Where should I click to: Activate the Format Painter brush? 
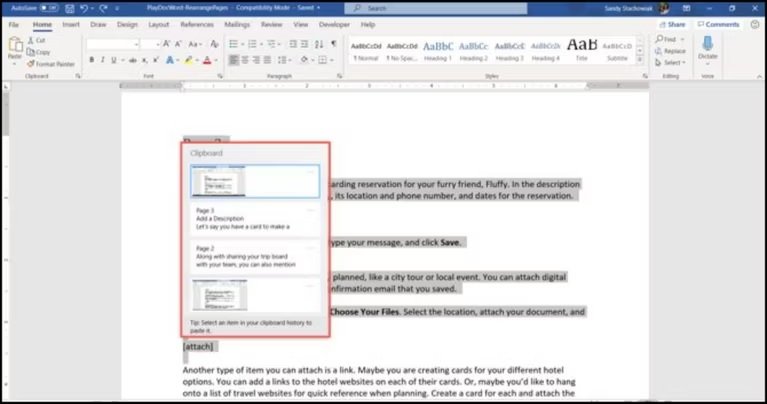pos(51,64)
